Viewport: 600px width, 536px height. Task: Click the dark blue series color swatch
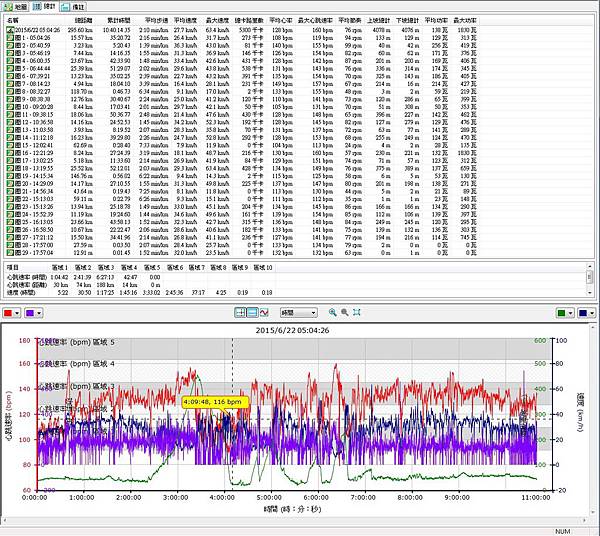point(582,313)
